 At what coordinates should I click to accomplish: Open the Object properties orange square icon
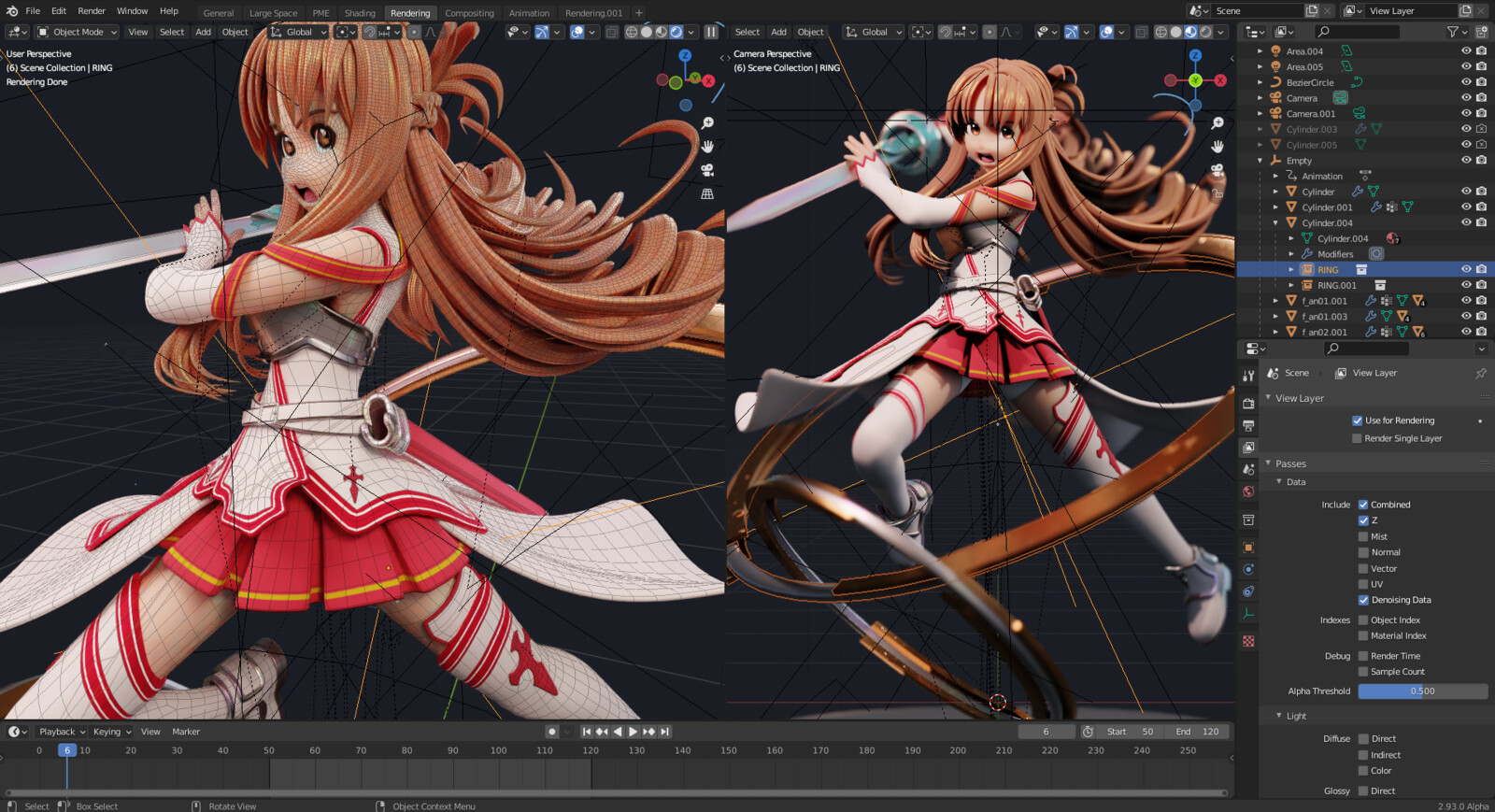click(1248, 548)
